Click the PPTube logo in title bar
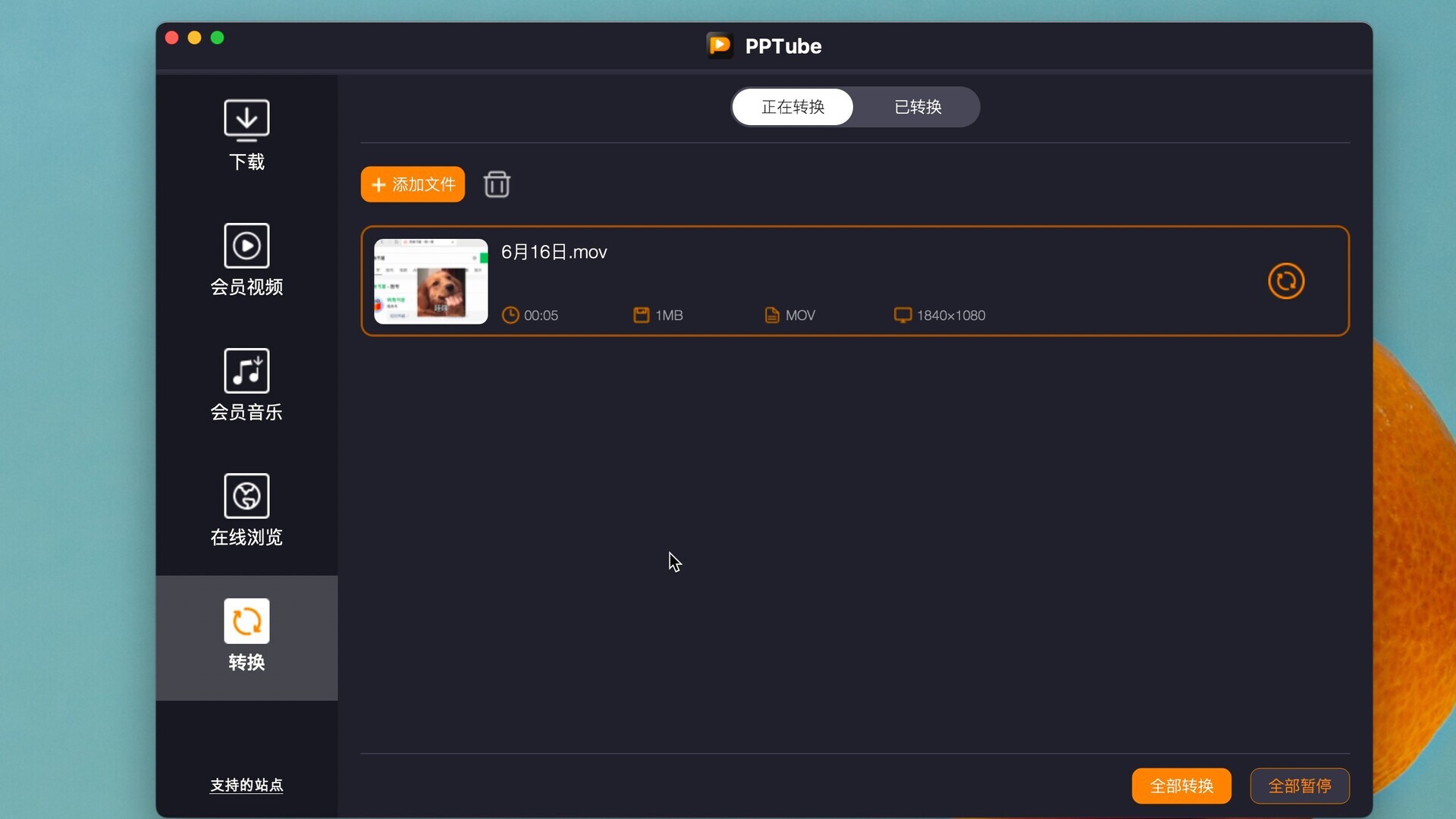This screenshot has width=1456, height=819. [x=720, y=45]
